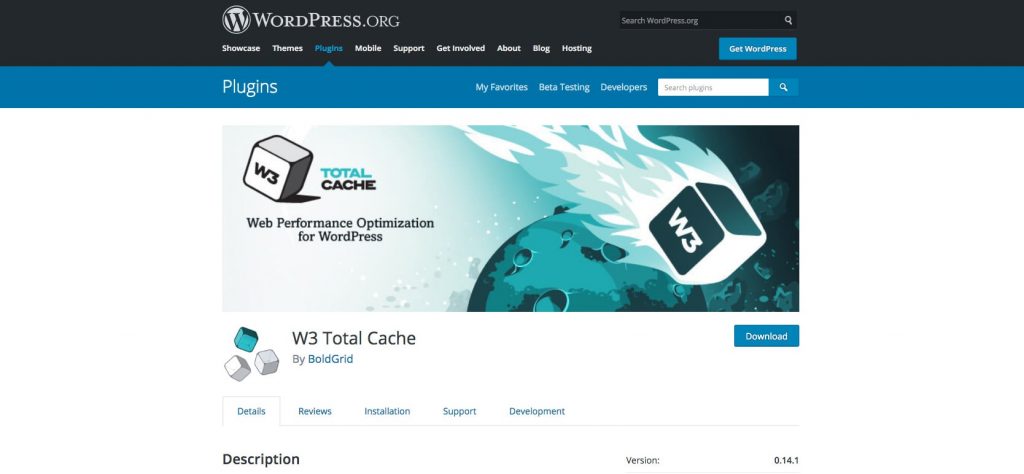1024x474 pixels.
Task: Open the Developers link
Action: pyautogui.click(x=624, y=87)
